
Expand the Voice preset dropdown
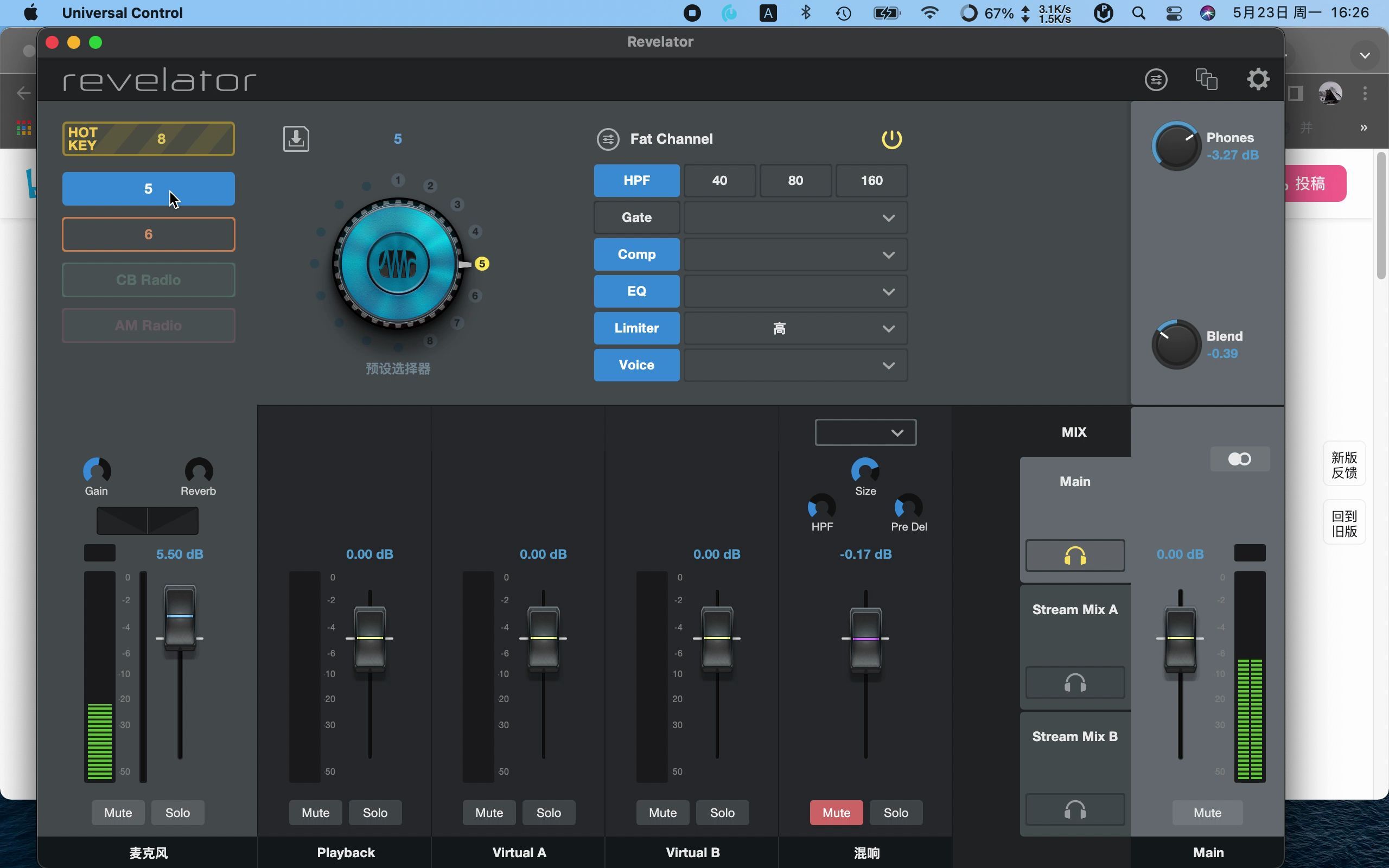[x=795, y=365]
